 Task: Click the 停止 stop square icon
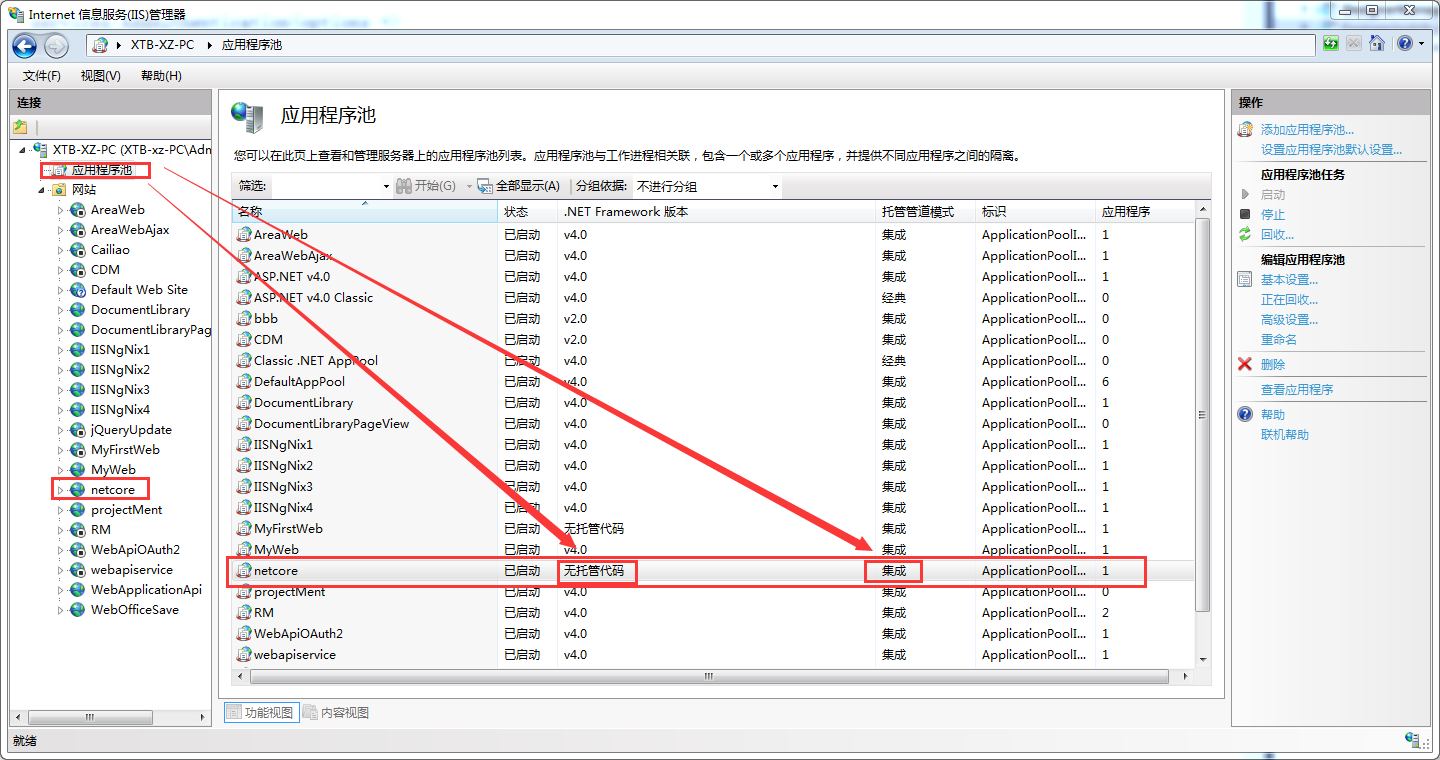[x=1245, y=214]
